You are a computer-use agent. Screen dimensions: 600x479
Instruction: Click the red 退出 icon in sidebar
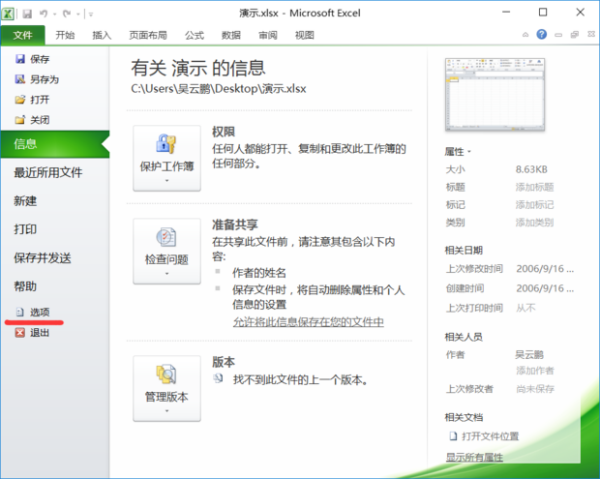tap(20, 332)
